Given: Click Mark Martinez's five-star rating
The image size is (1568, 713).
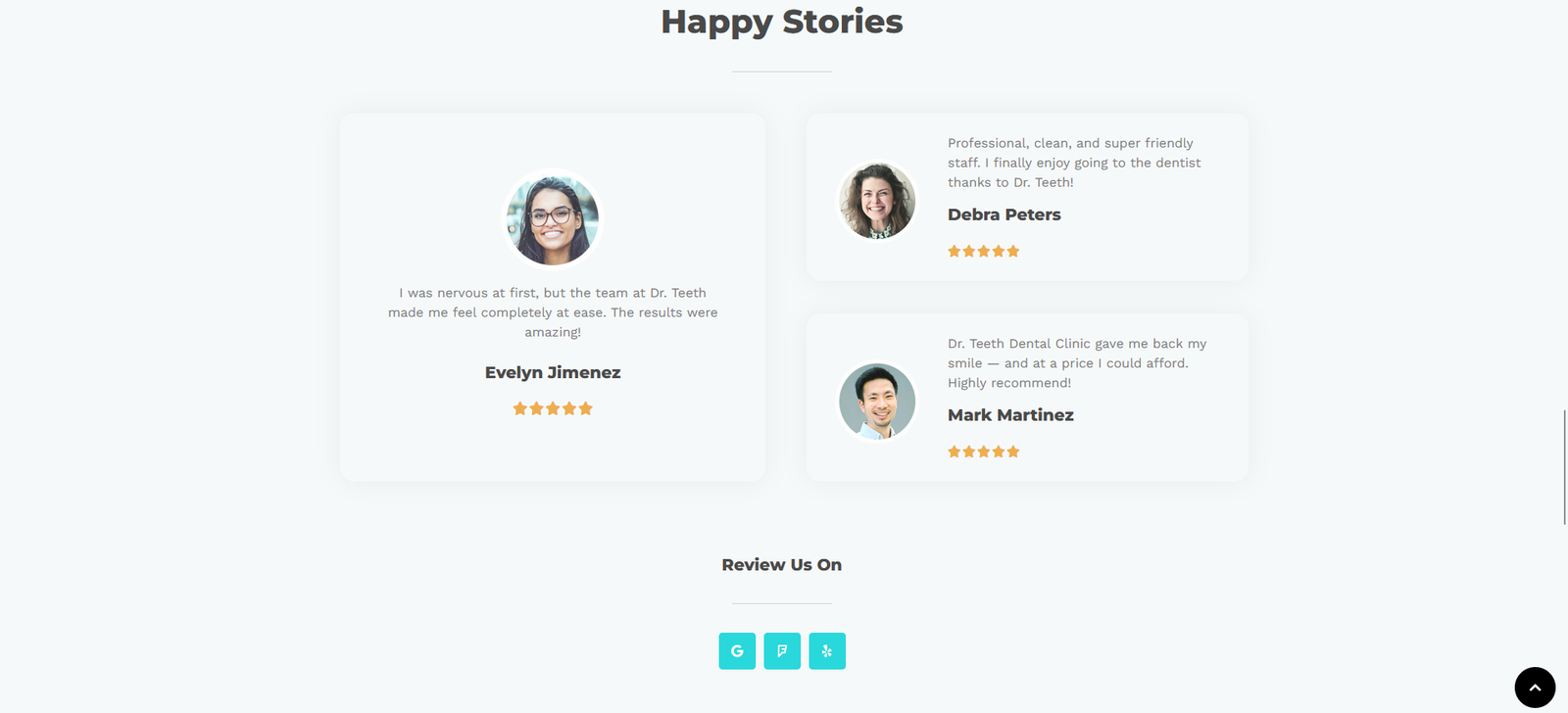Looking at the screenshot, I should (983, 452).
